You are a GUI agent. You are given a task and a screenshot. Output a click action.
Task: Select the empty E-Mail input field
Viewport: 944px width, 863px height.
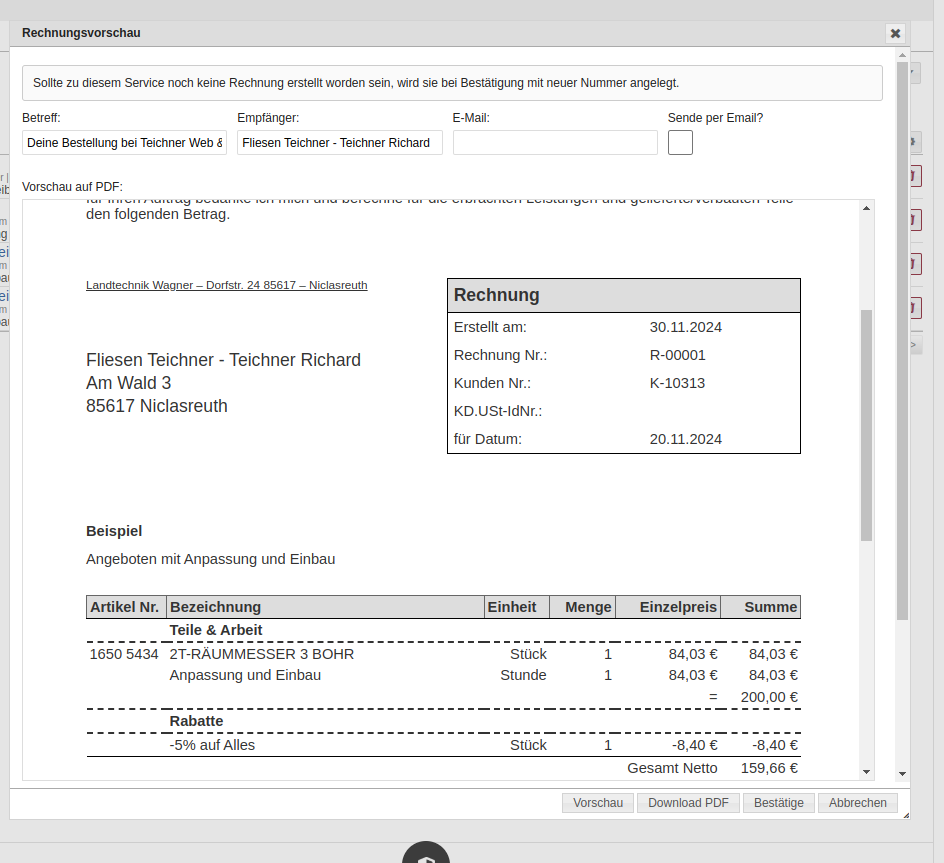(x=555, y=143)
